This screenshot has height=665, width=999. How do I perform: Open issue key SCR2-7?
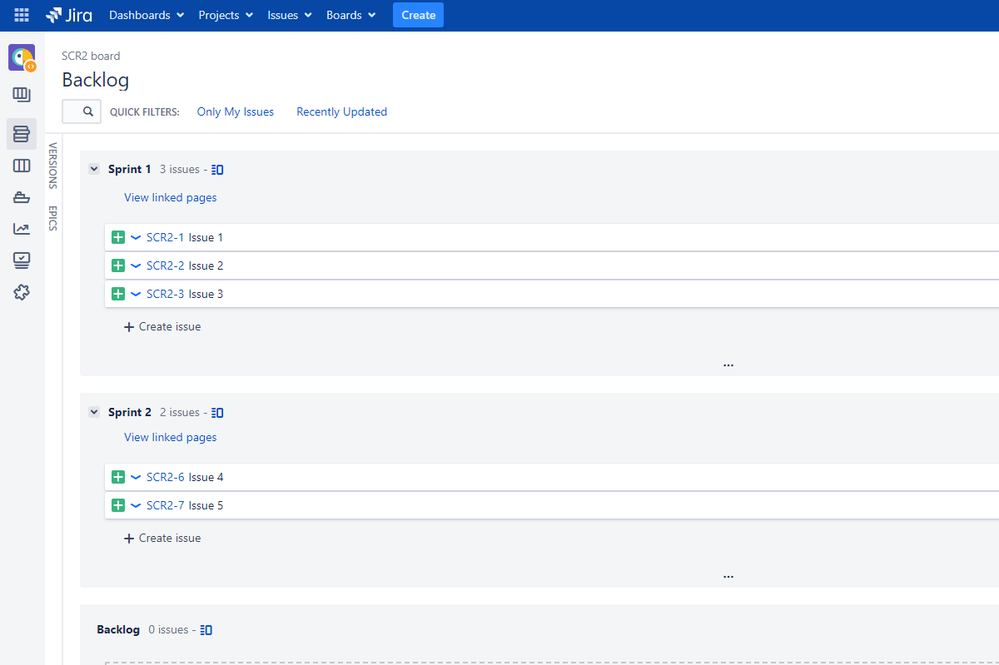point(165,505)
